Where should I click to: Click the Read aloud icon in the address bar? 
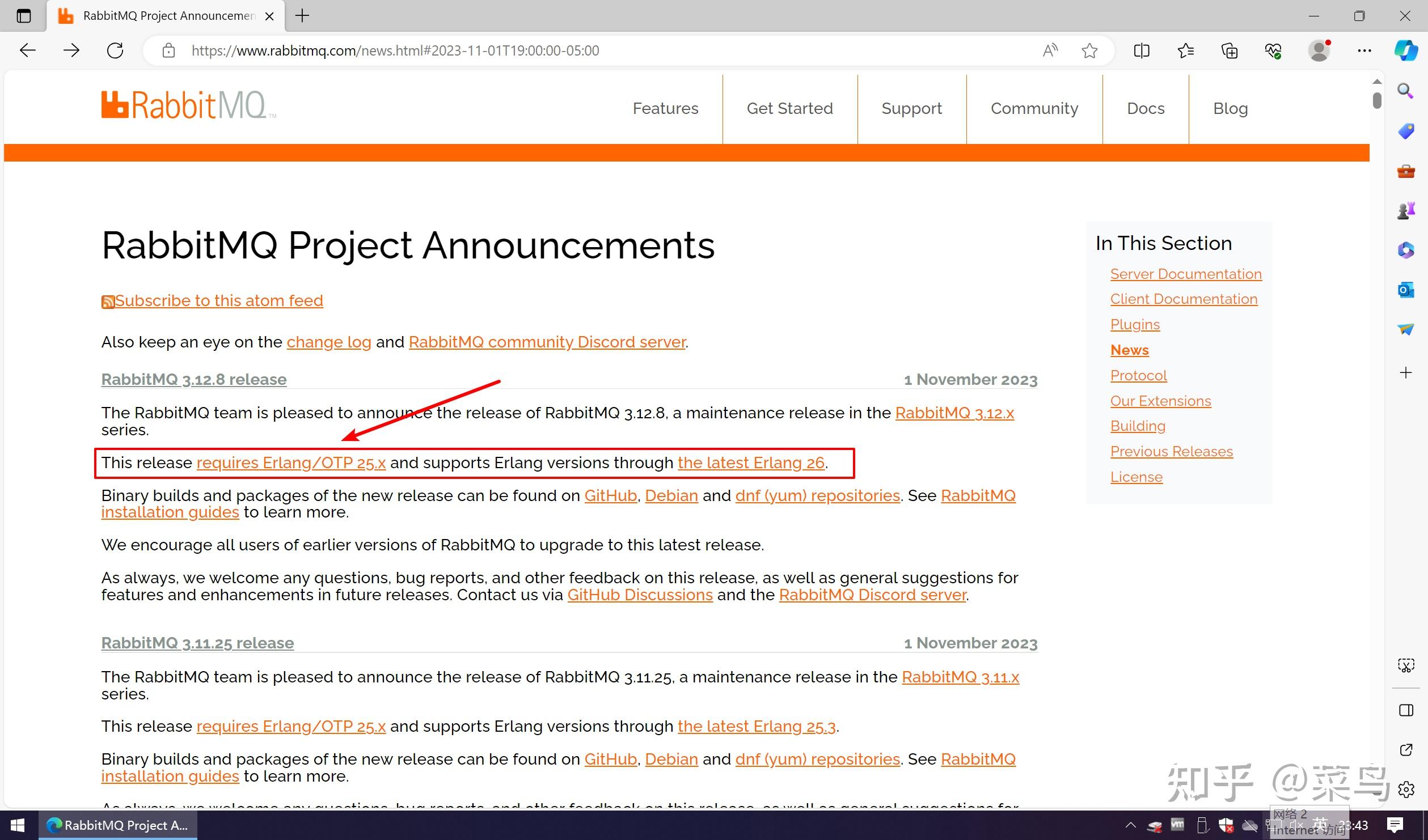[1050, 50]
